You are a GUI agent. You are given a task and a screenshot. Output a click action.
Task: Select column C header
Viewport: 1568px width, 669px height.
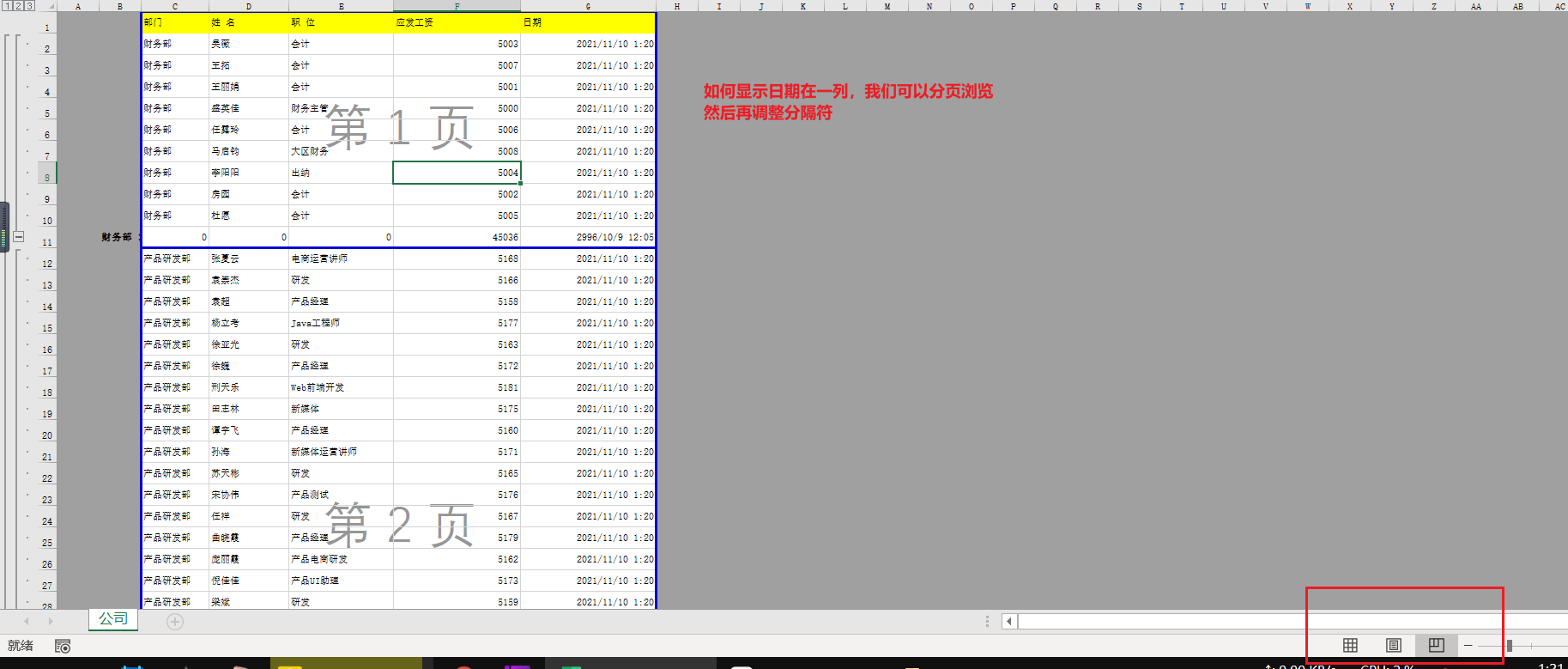(x=175, y=6)
